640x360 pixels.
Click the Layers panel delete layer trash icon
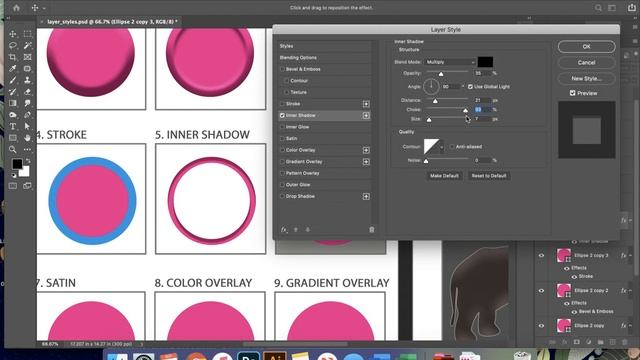click(625, 342)
